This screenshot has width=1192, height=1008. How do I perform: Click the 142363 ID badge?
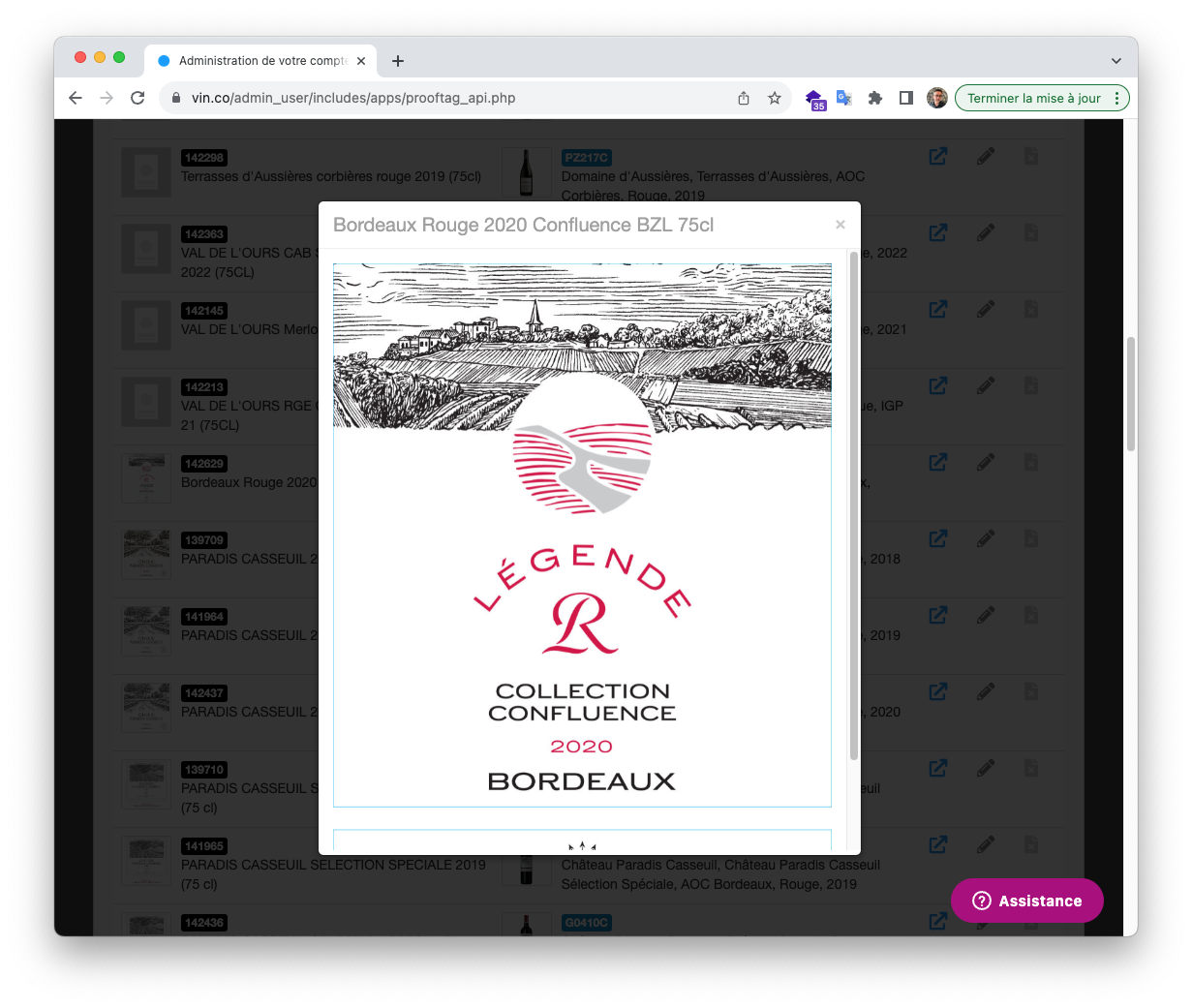coord(204,234)
